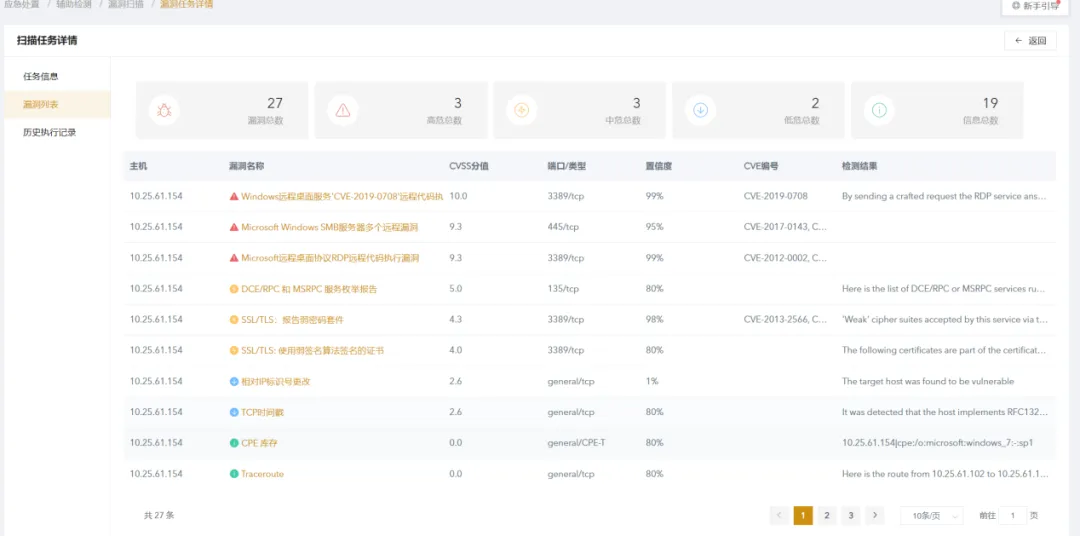Click the CVE-2013-2566 CVE cell
This screenshot has width=1080, height=536.
(x=786, y=320)
